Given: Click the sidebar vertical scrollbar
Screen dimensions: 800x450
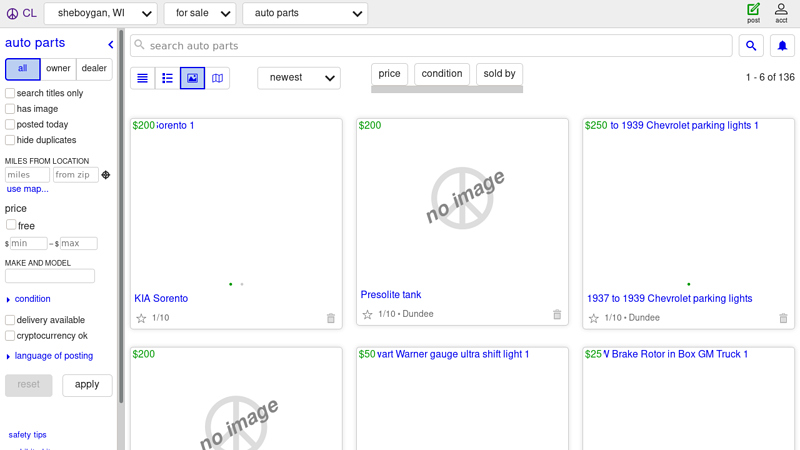Looking at the screenshot, I should pyautogui.click(x=121, y=217).
